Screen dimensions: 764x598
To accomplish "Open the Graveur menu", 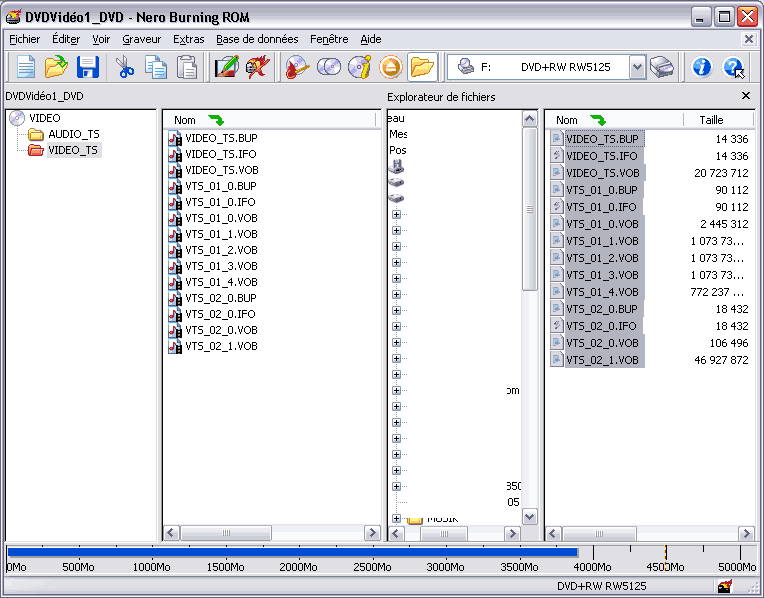I will click(x=141, y=39).
